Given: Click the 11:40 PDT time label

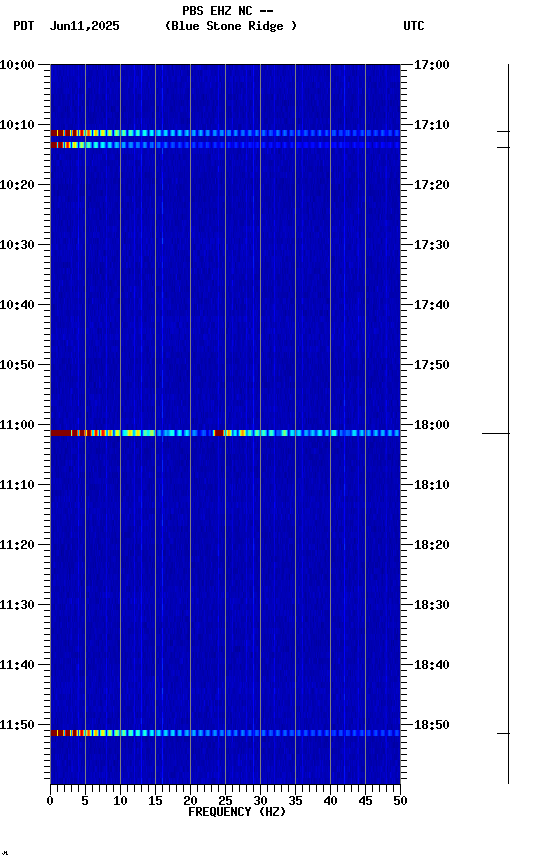Looking at the screenshot, I should point(17,665).
